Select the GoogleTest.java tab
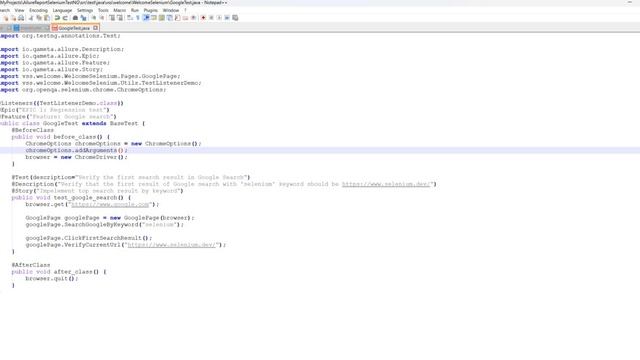The image size is (640, 360). click(x=73, y=28)
